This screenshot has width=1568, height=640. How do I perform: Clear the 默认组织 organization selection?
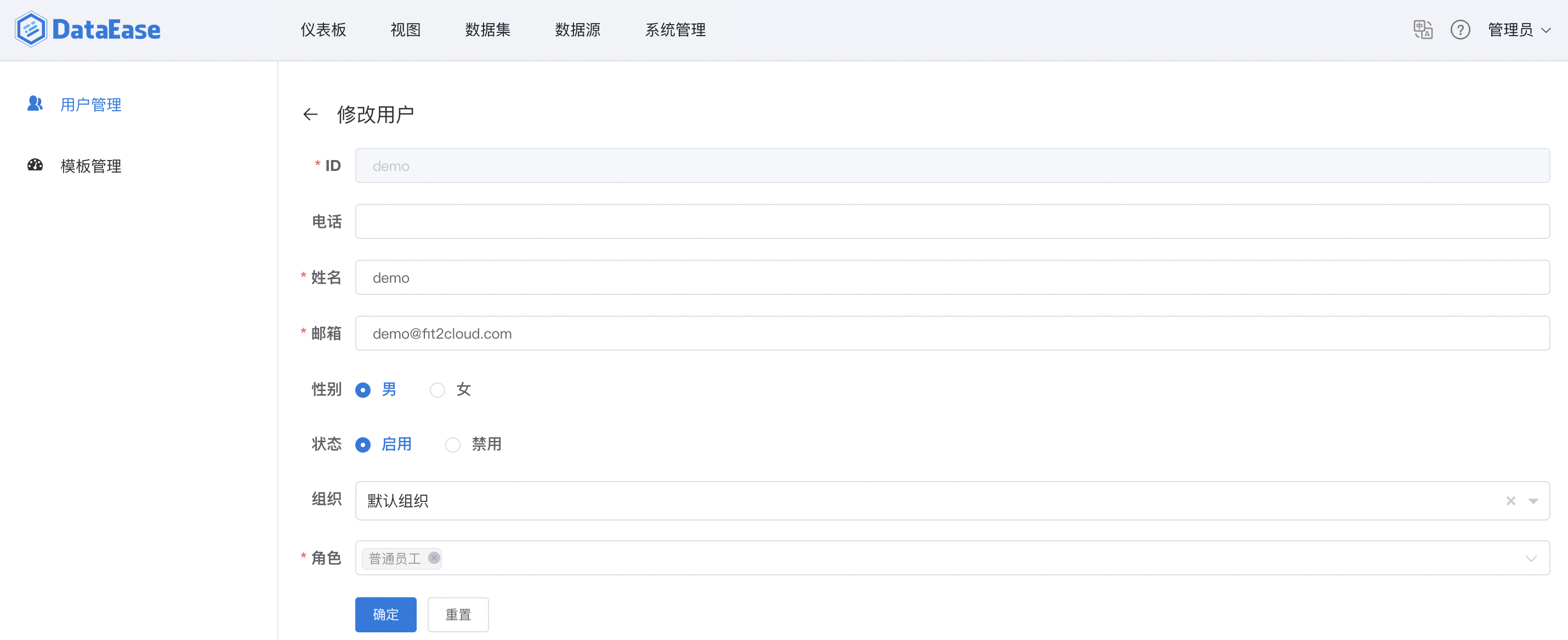(1511, 501)
